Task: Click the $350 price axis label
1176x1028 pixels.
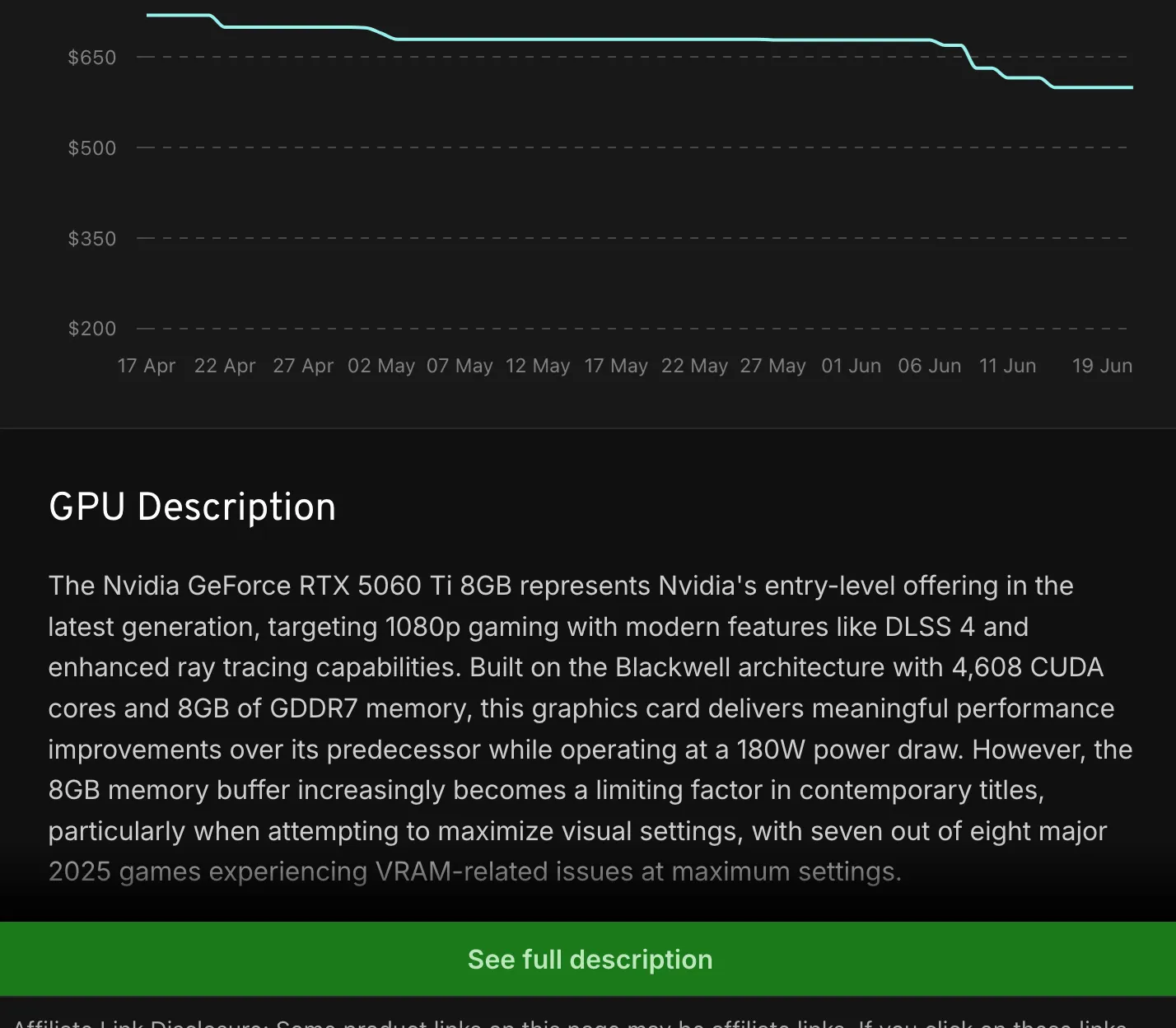Action: click(91, 239)
